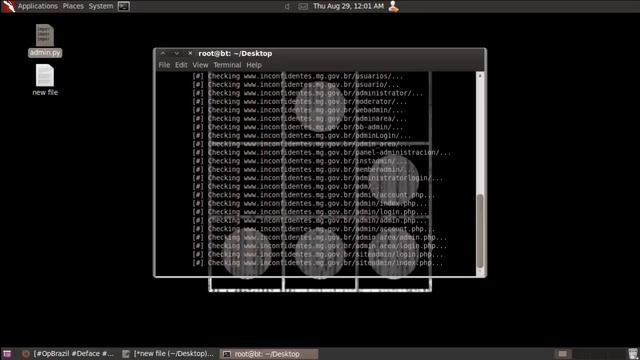Click the terminal scrollbar down arrow
The image size is (640, 360).
480,272
